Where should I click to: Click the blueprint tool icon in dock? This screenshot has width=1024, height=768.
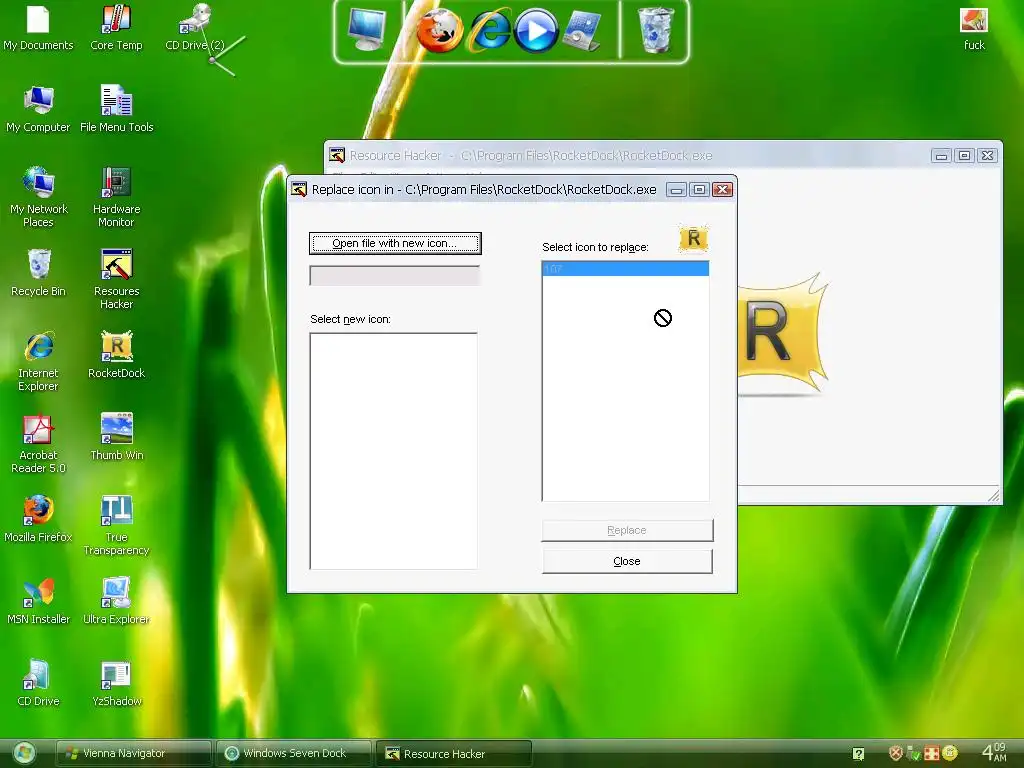click(x=583, y=30)
